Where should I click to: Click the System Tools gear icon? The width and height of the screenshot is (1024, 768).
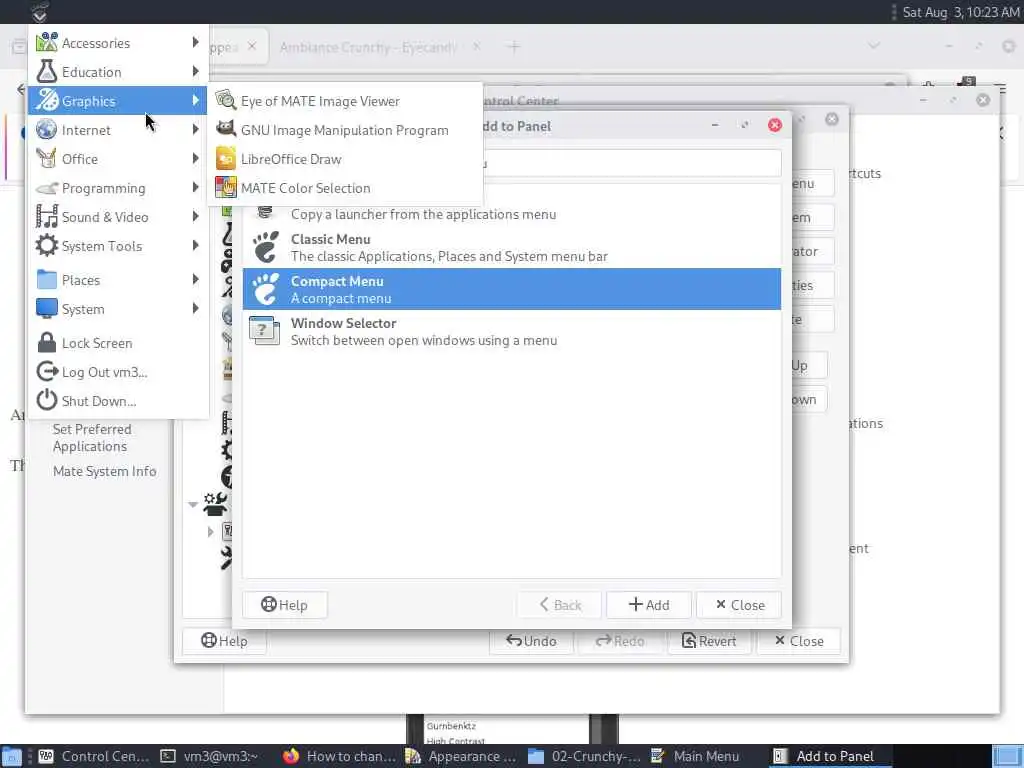pos(46,246)
